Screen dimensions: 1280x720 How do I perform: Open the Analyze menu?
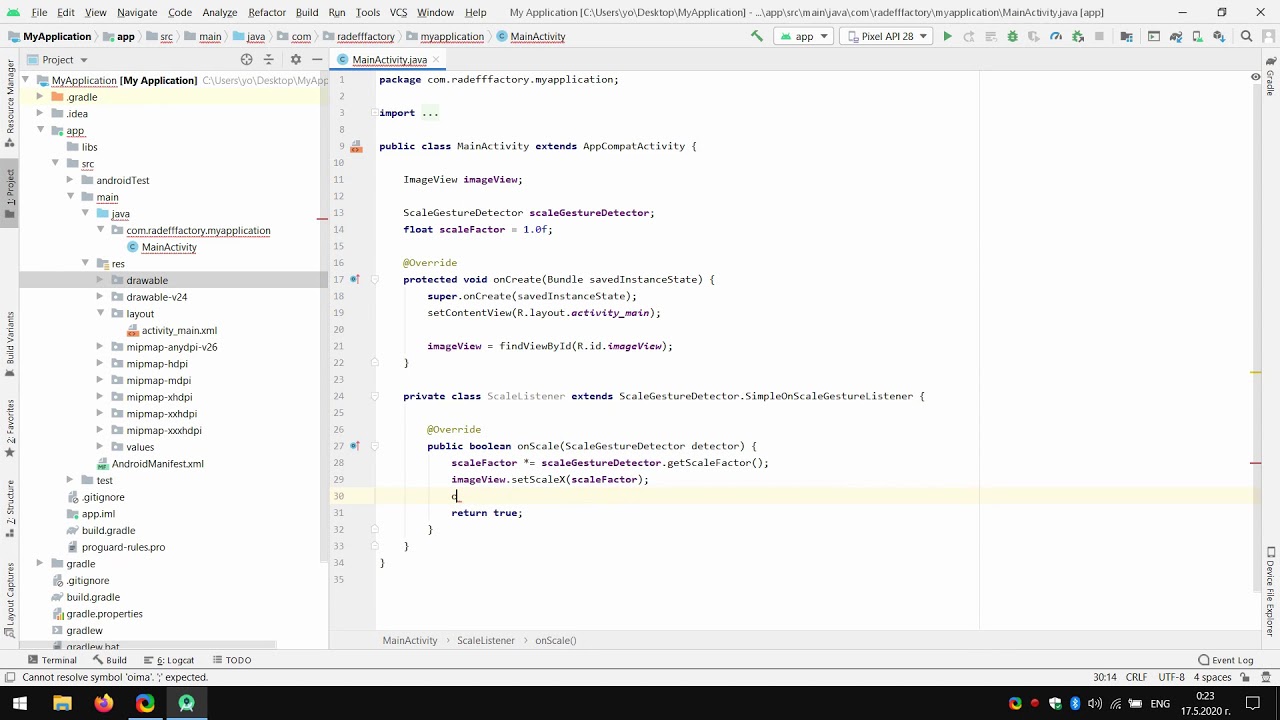(219, 12)
